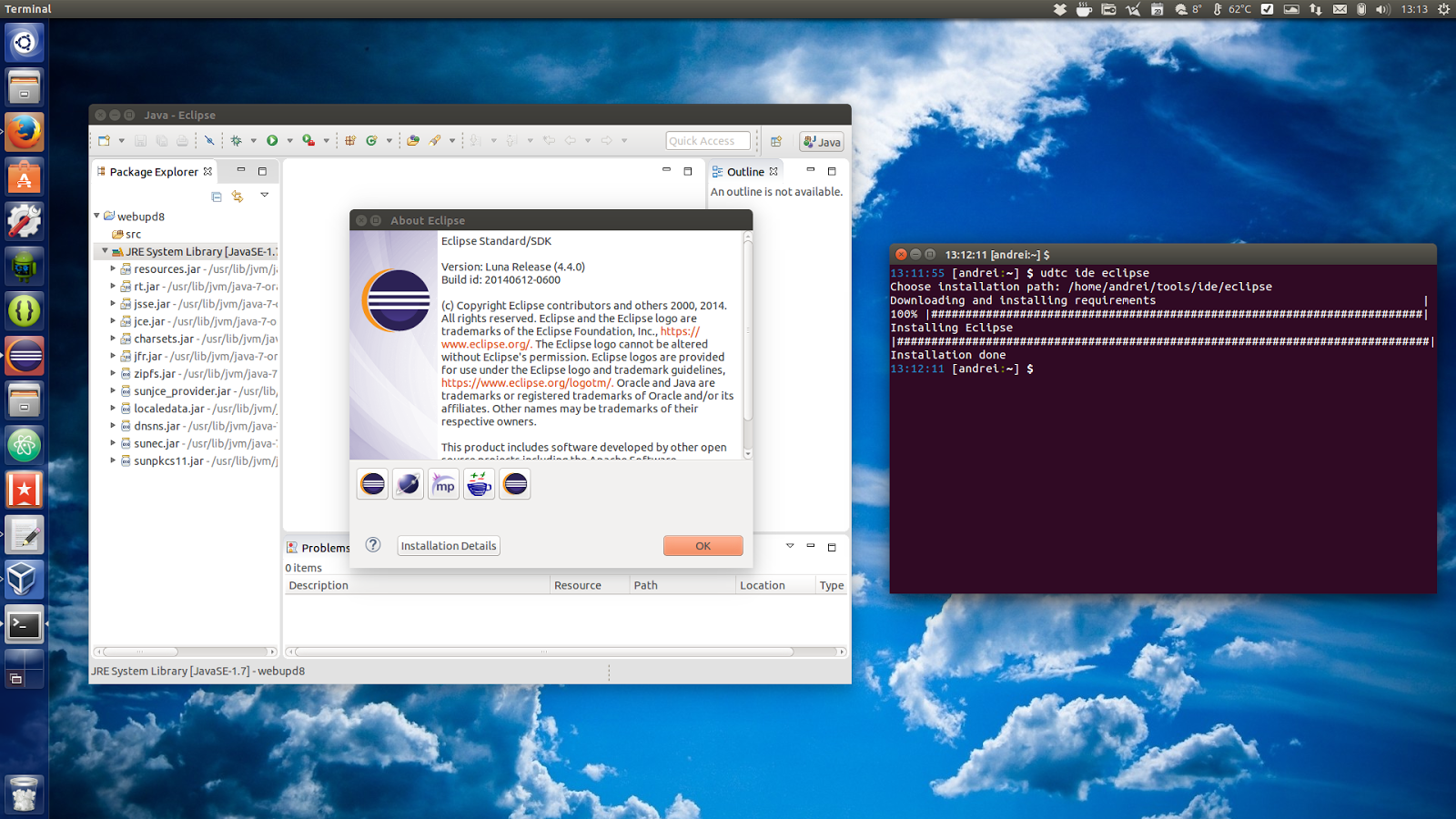The width and height of the screenshot is (1456, 819).
Task: Minimize the Package Explorer view
Action: (x=241, y=170)
